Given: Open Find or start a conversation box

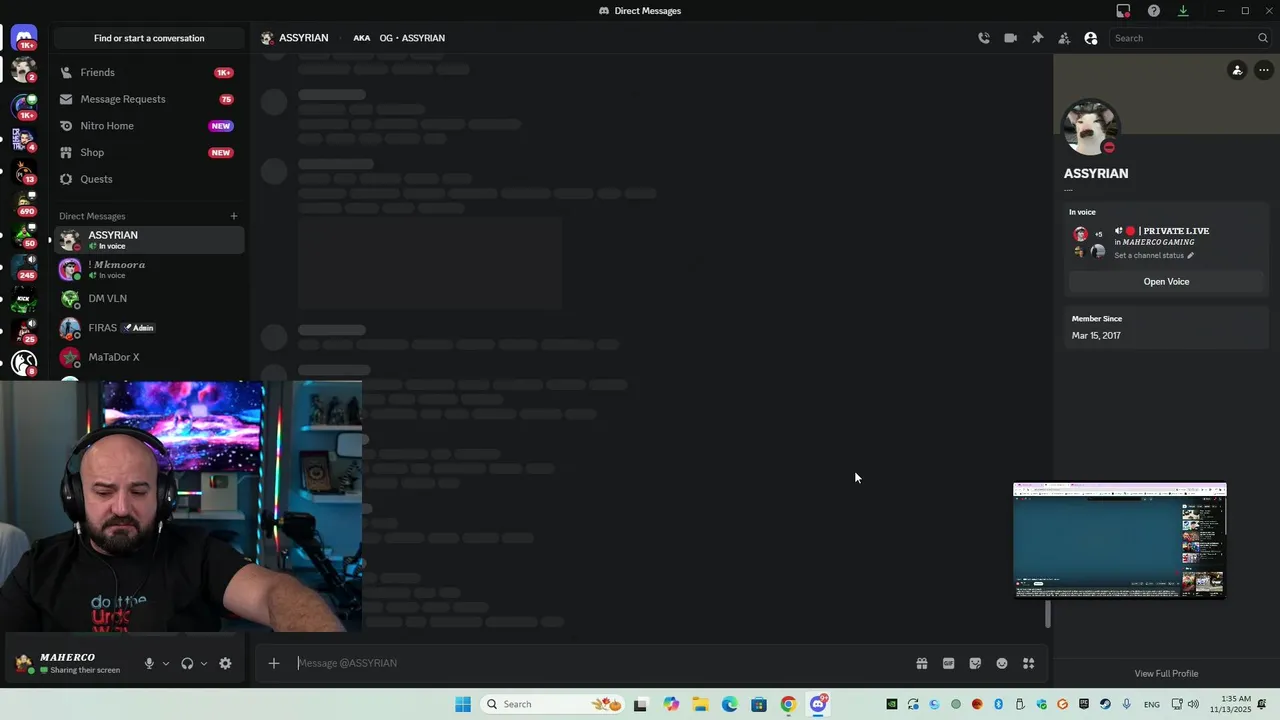Looking at the screenshot, I should click(x=149, y=38).
